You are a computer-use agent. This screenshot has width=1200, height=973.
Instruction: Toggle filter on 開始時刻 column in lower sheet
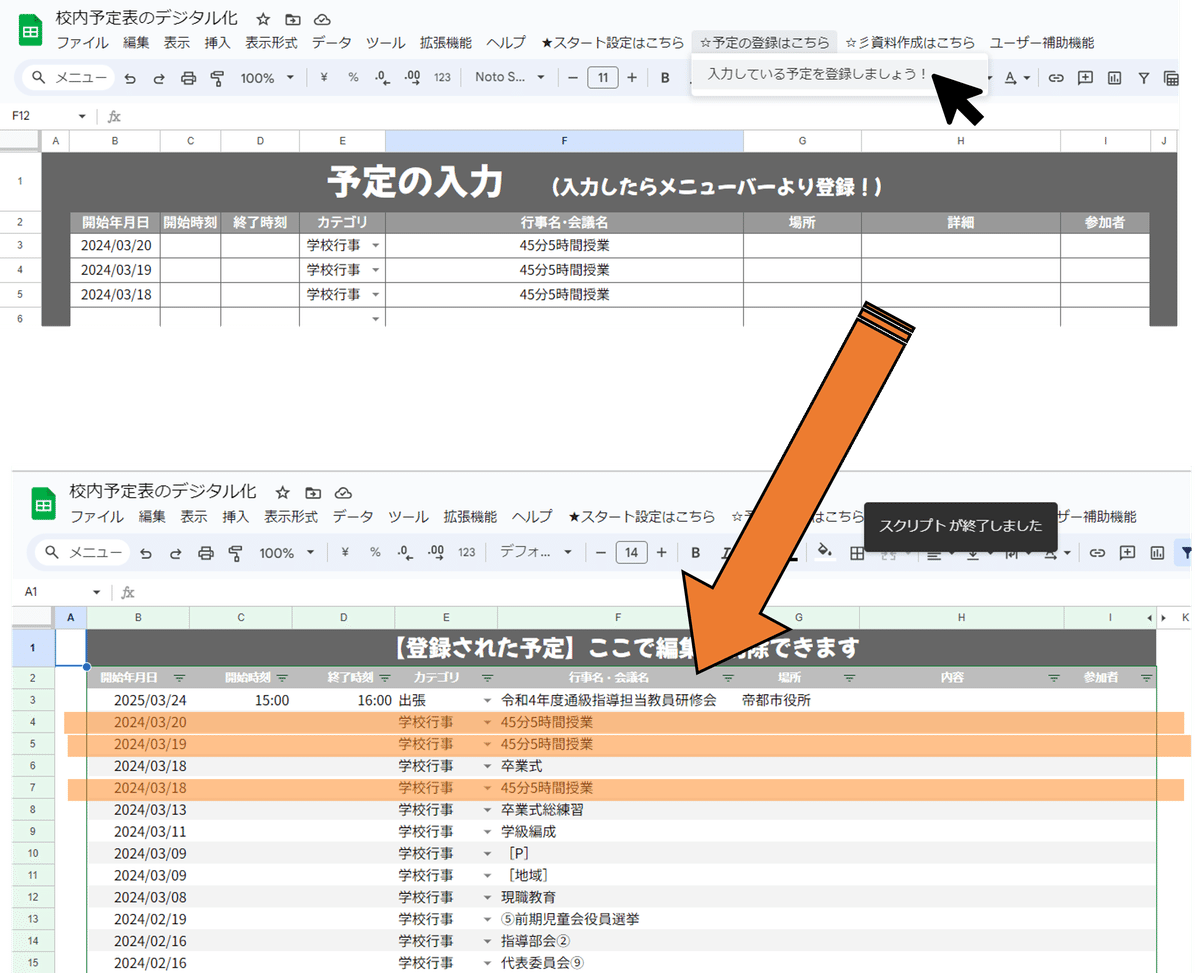(x=282, y=678)
